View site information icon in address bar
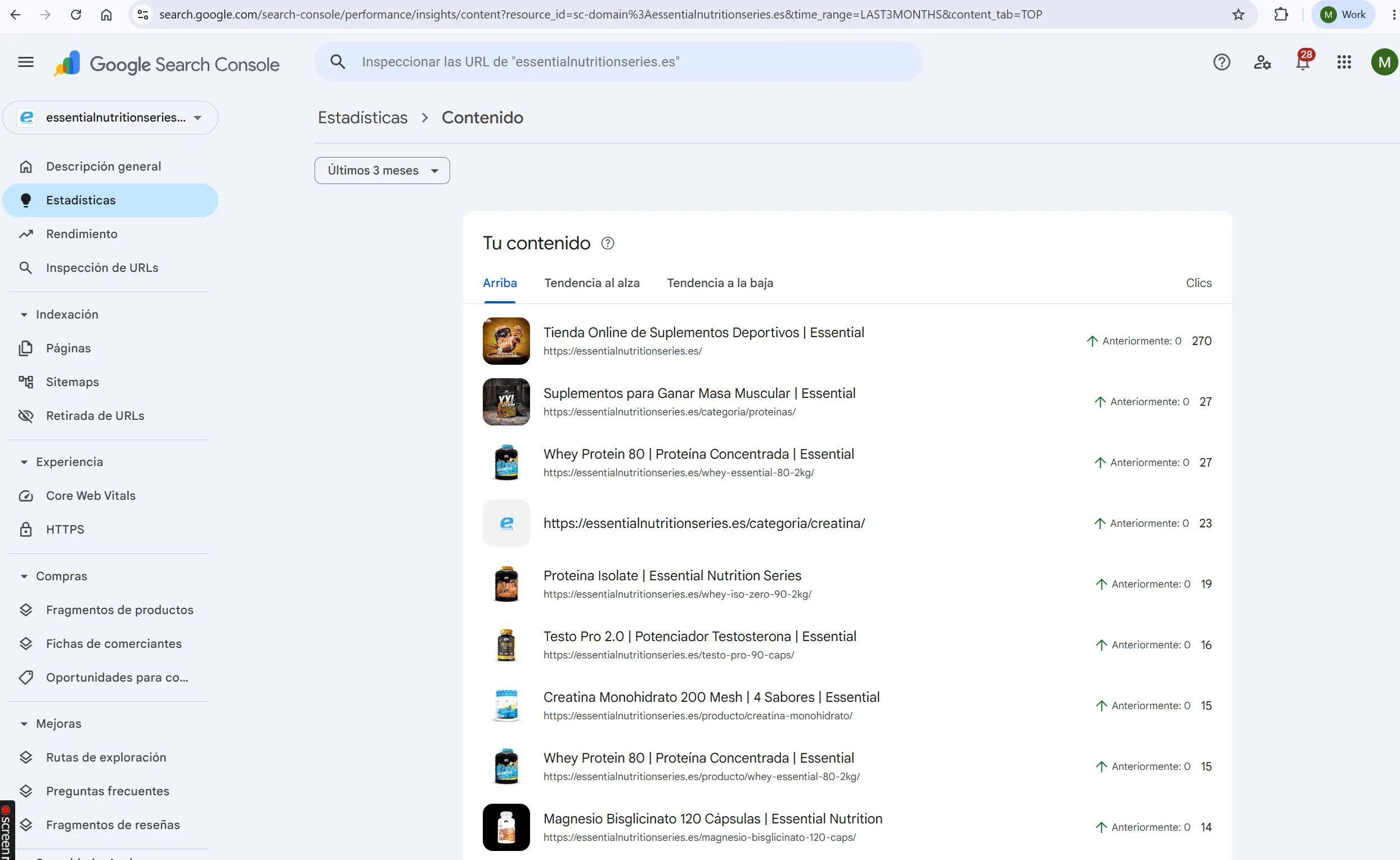 (143, 15)
